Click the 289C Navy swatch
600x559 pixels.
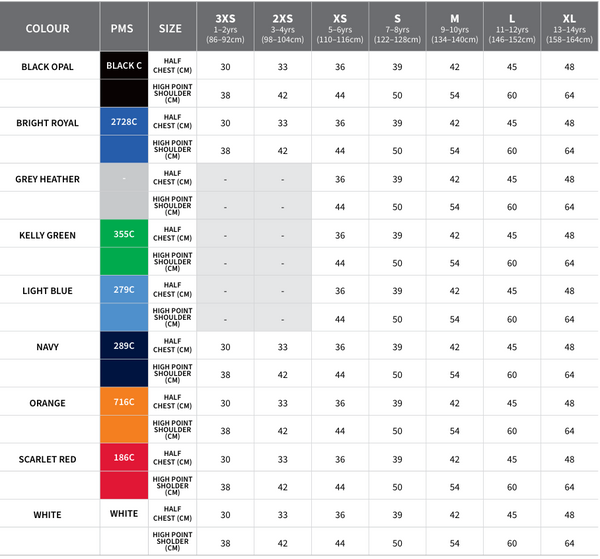pos(124,346)
